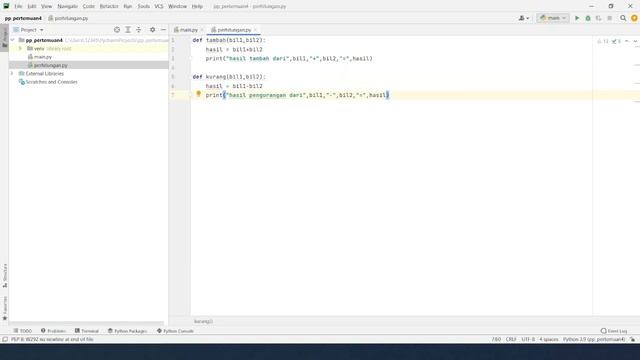Change file encoding in status bar
This screenshot has height=360, width=640.
[x=528, y=339]
